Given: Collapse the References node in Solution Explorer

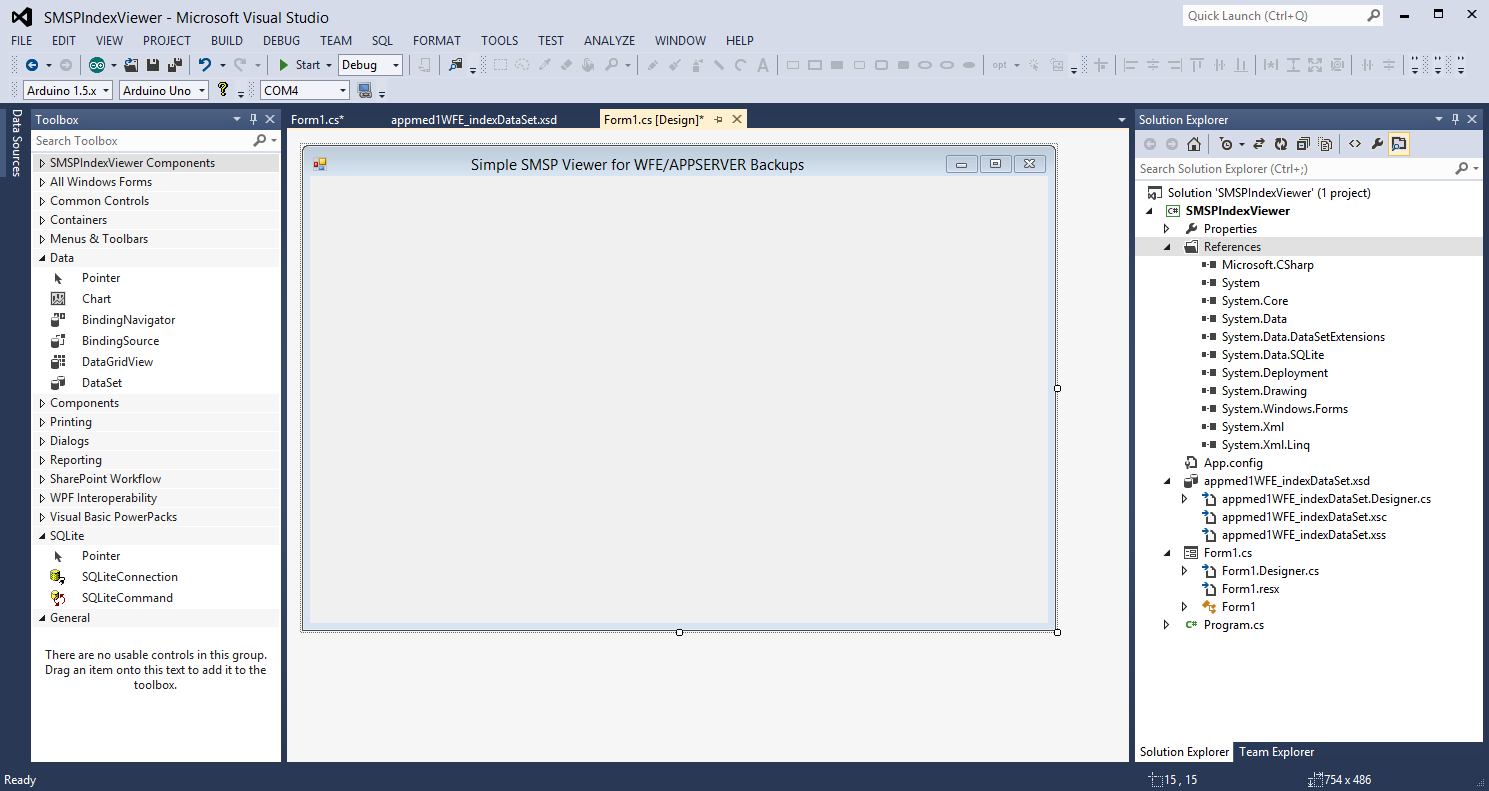Looking at the screenshot, I should (1167, 247).
